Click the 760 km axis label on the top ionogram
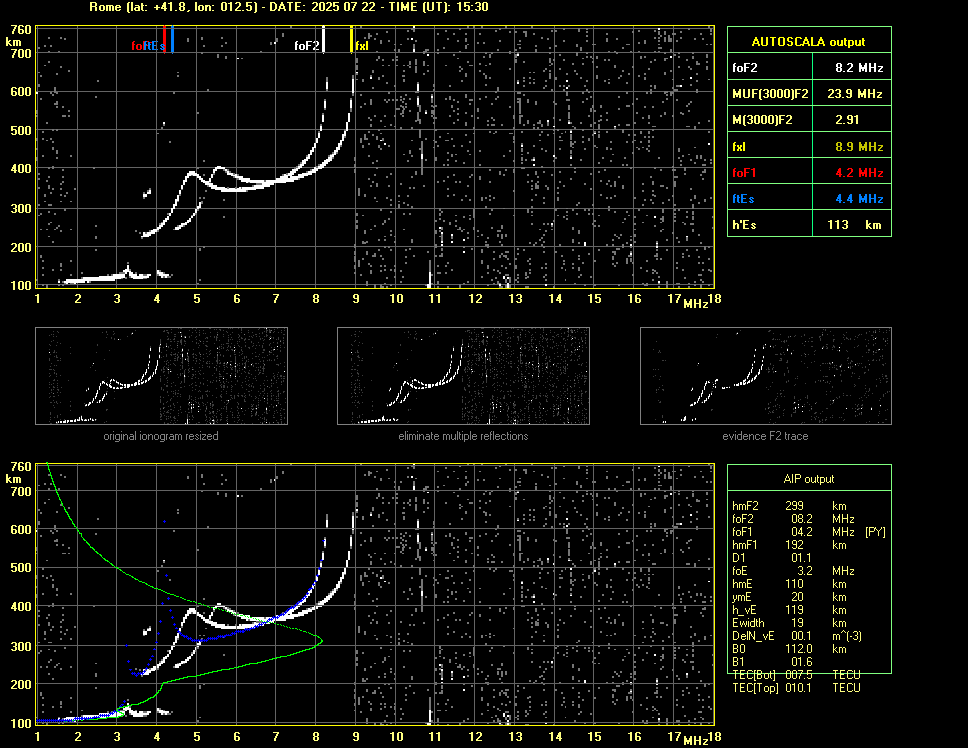This screenshot has height=748, width=968. tap(20, 30)
